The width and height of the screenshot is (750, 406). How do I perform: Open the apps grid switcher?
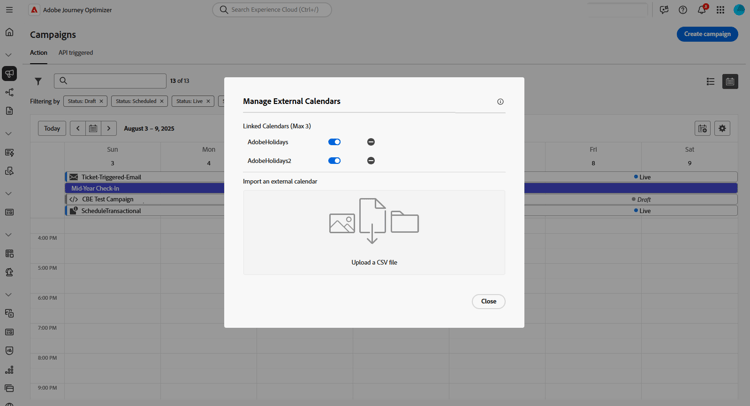point(720,10)
